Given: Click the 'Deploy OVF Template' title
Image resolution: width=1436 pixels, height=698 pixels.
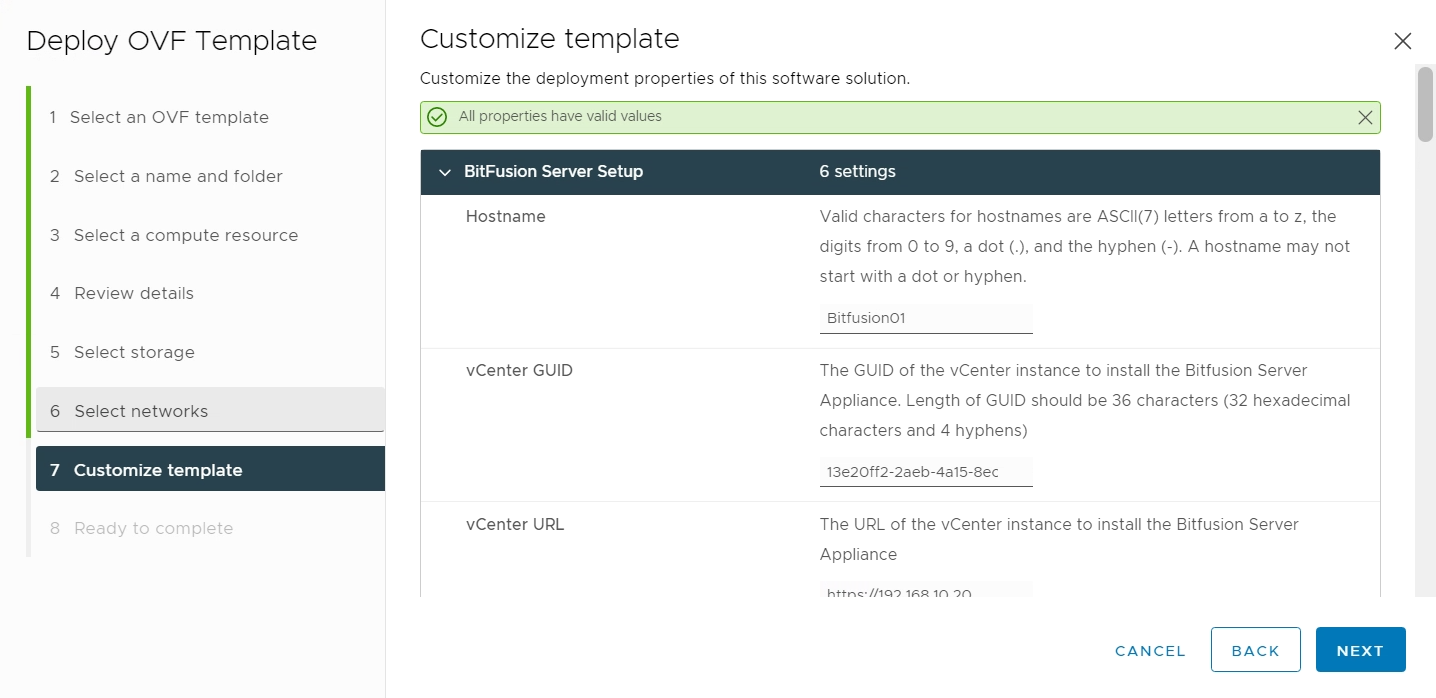Looking at the screenshot, I should click(x=171, y=41).
